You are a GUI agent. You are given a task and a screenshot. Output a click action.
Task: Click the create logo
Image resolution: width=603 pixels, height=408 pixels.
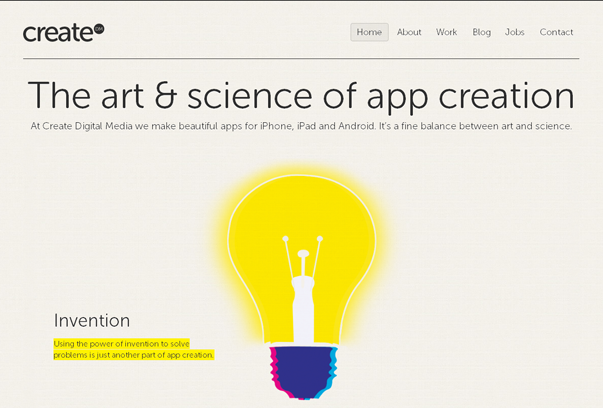click(x=63, y=33)
